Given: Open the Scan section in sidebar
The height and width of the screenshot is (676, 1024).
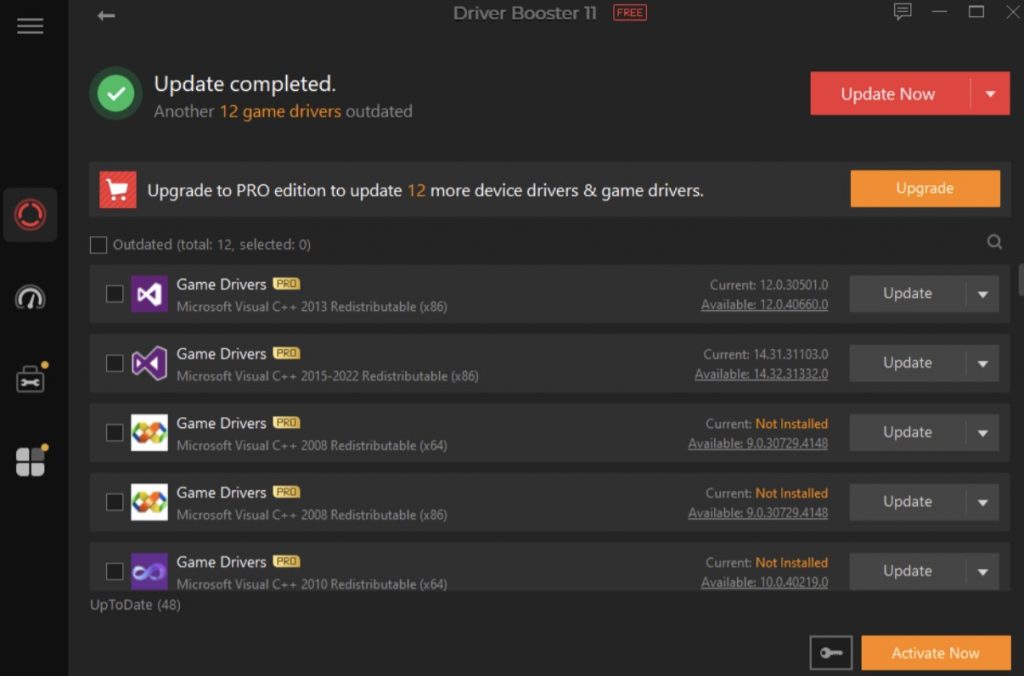Looking at the screenshot, I should point(30,215).
